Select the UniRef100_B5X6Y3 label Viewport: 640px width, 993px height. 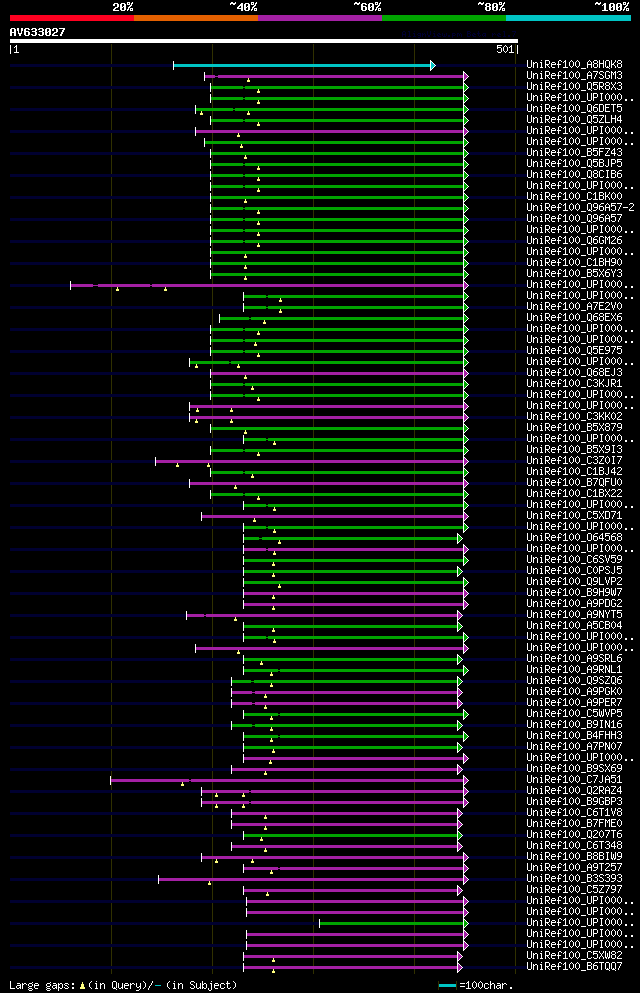coord(574,274)
